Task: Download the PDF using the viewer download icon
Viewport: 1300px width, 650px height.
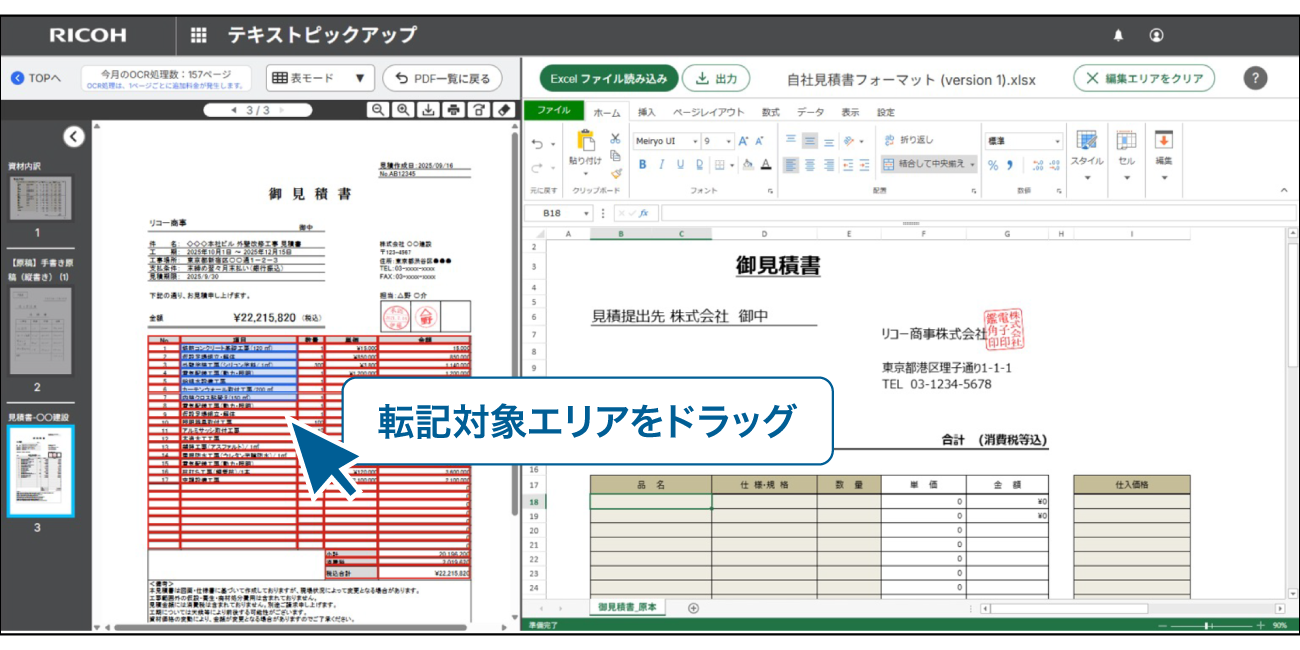Action: pyautogui.click(x=428, y=110)
